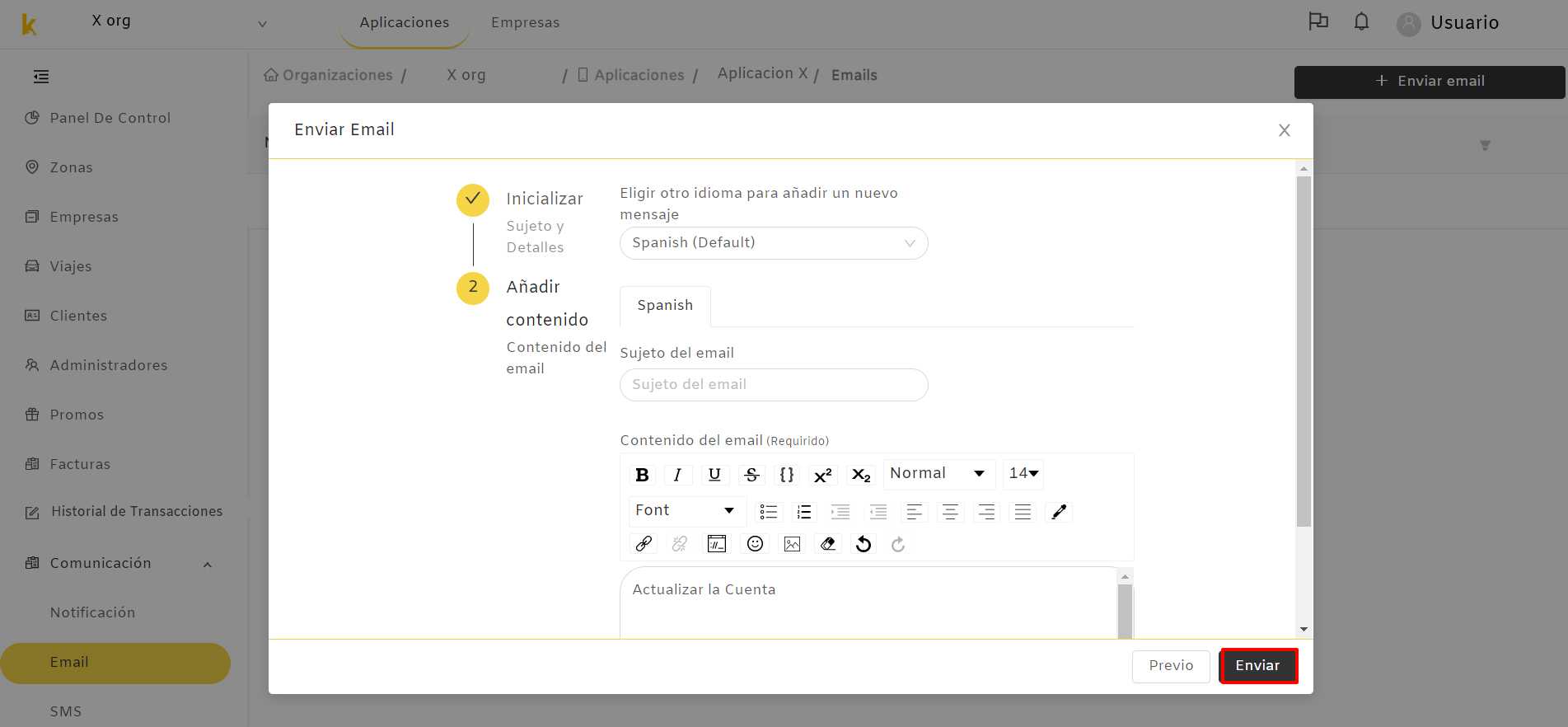Expand the Normal block type dropdown
The image size is (1568, 727).
point(938,473)
